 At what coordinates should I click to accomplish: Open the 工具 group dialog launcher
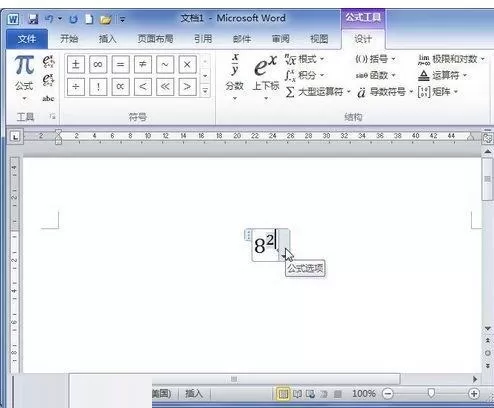(x=52, y=116)
